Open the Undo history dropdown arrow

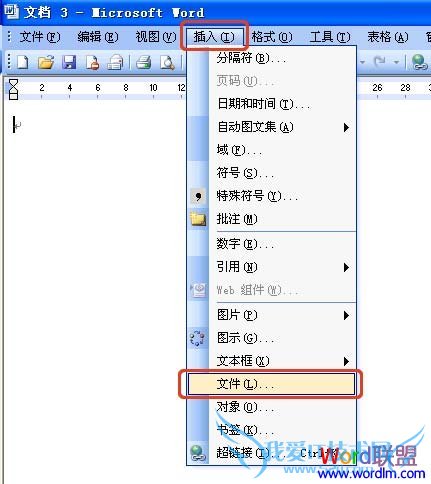(x=362, y=62)
